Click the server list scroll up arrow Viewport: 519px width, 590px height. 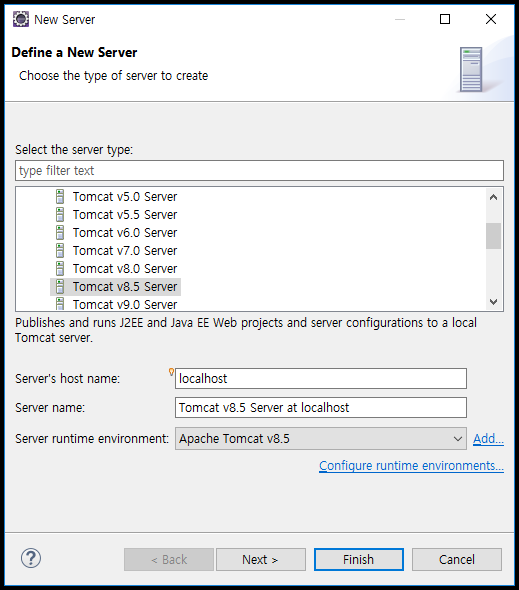(x=493, y=197)
